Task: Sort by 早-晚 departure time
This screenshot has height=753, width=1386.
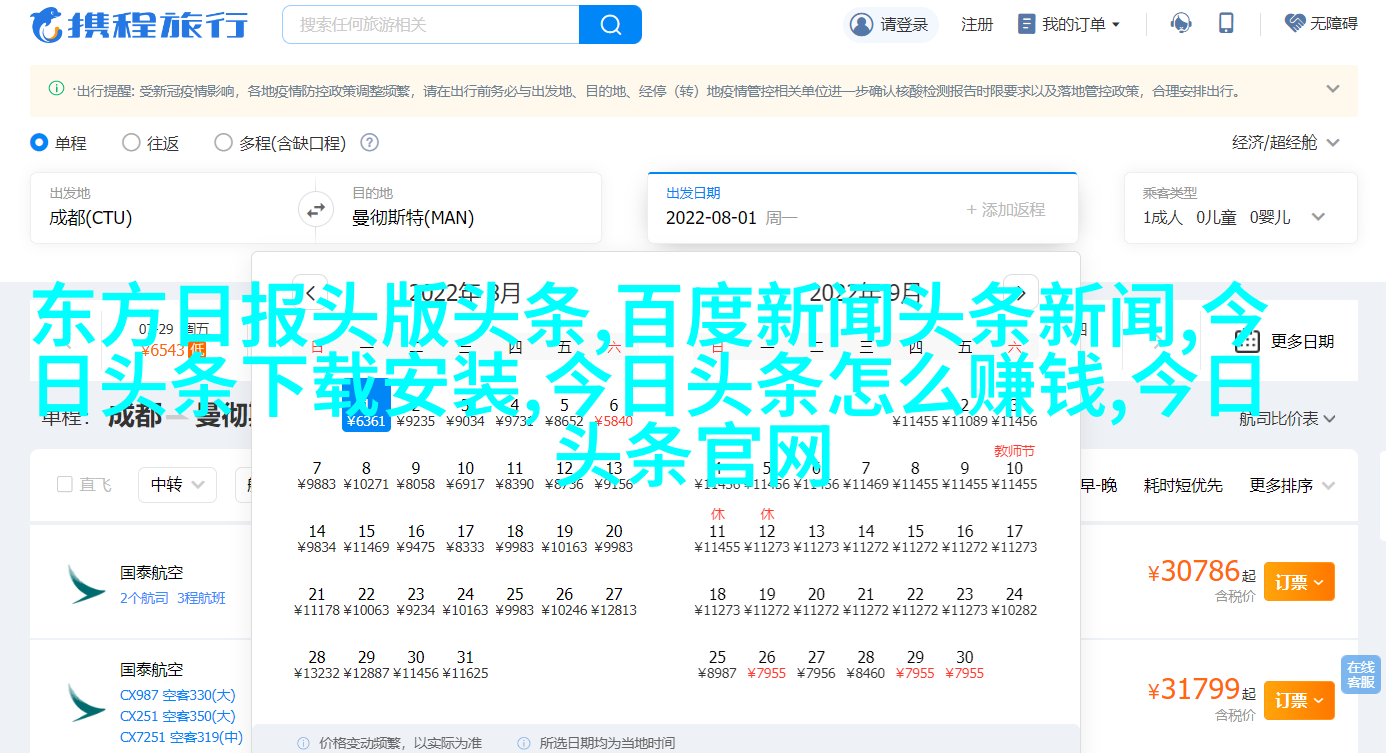Action: [1098, 485]
